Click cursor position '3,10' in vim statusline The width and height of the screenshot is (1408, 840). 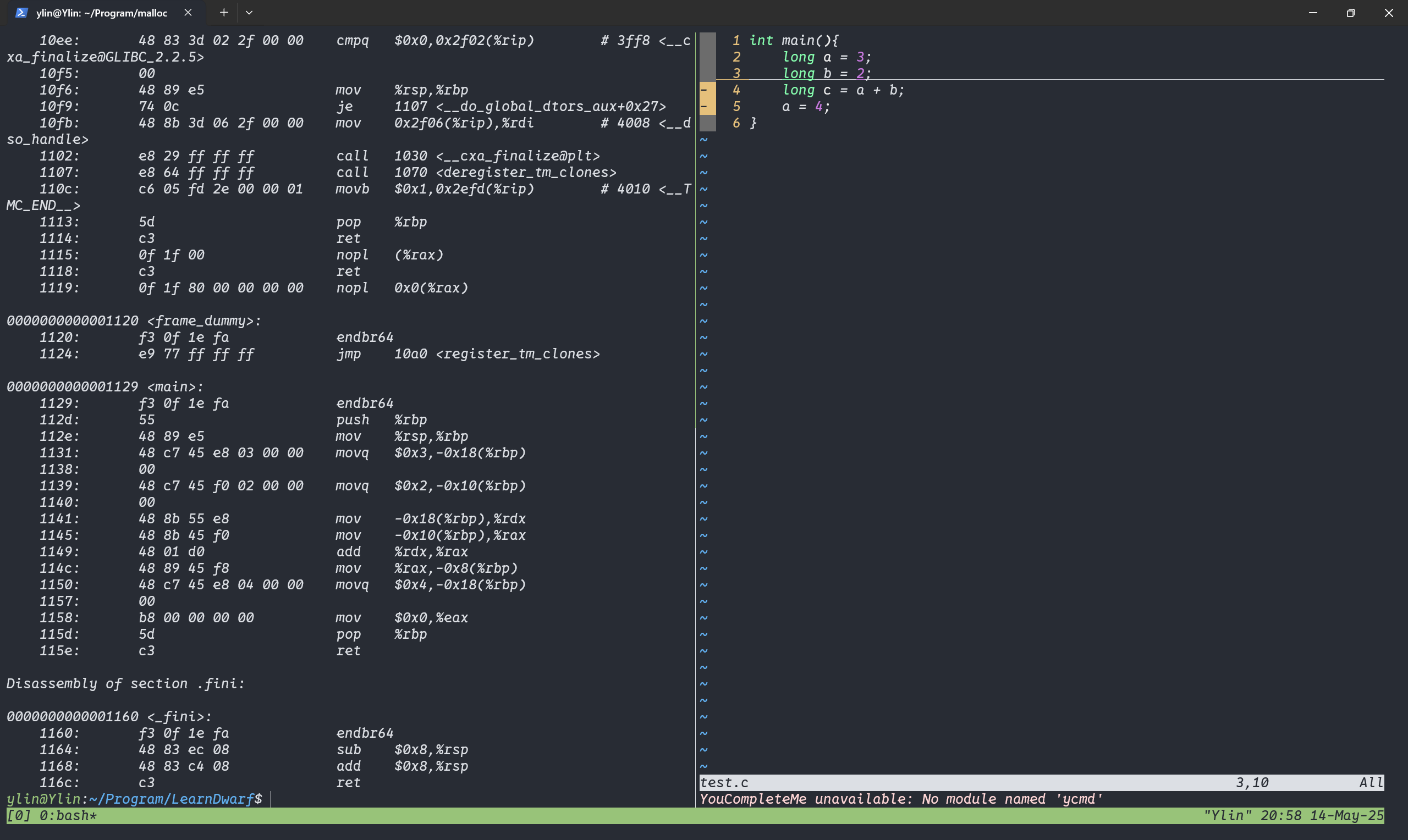(x=1252, y=782)
